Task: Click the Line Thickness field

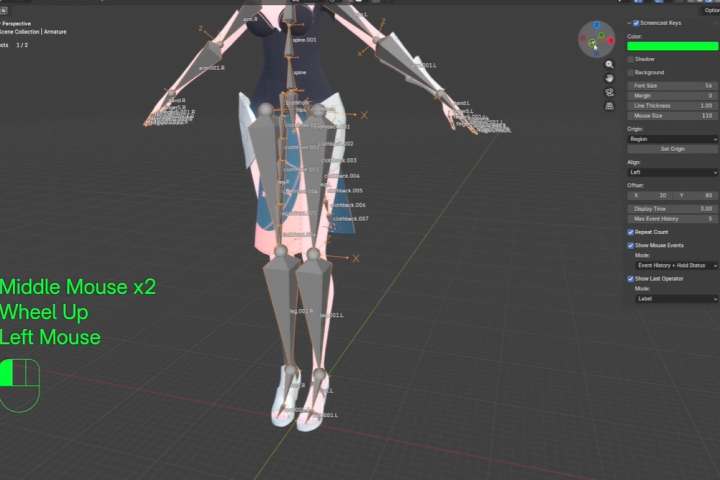Action: tap(672, 106)
